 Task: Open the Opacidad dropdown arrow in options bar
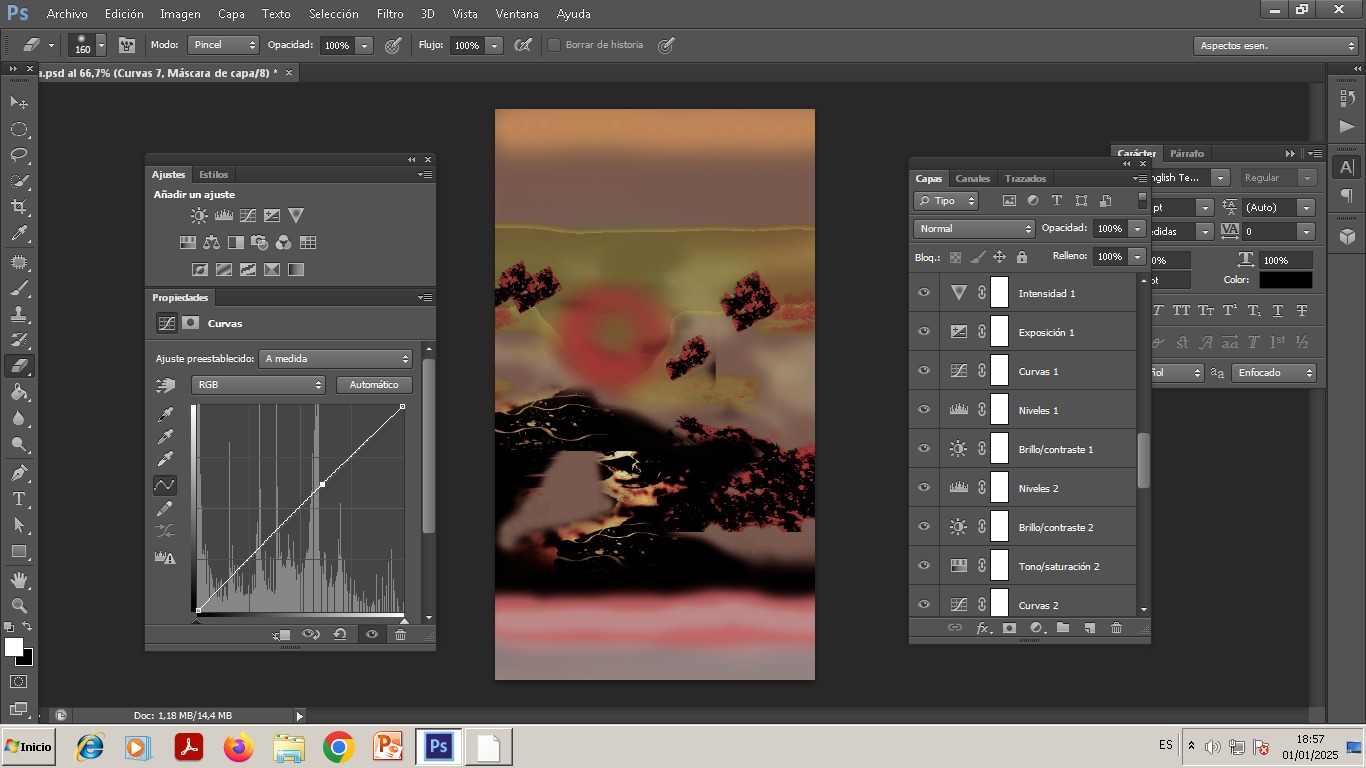tap(364, 45)
